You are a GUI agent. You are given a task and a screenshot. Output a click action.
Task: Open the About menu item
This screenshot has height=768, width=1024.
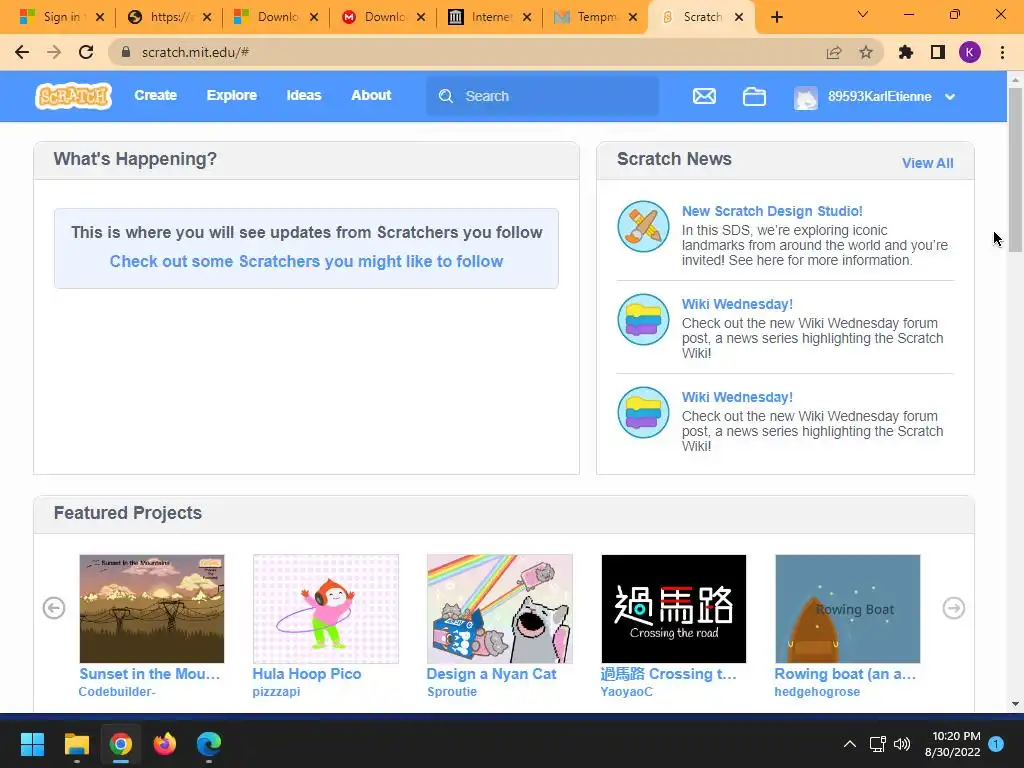[371, 95]
